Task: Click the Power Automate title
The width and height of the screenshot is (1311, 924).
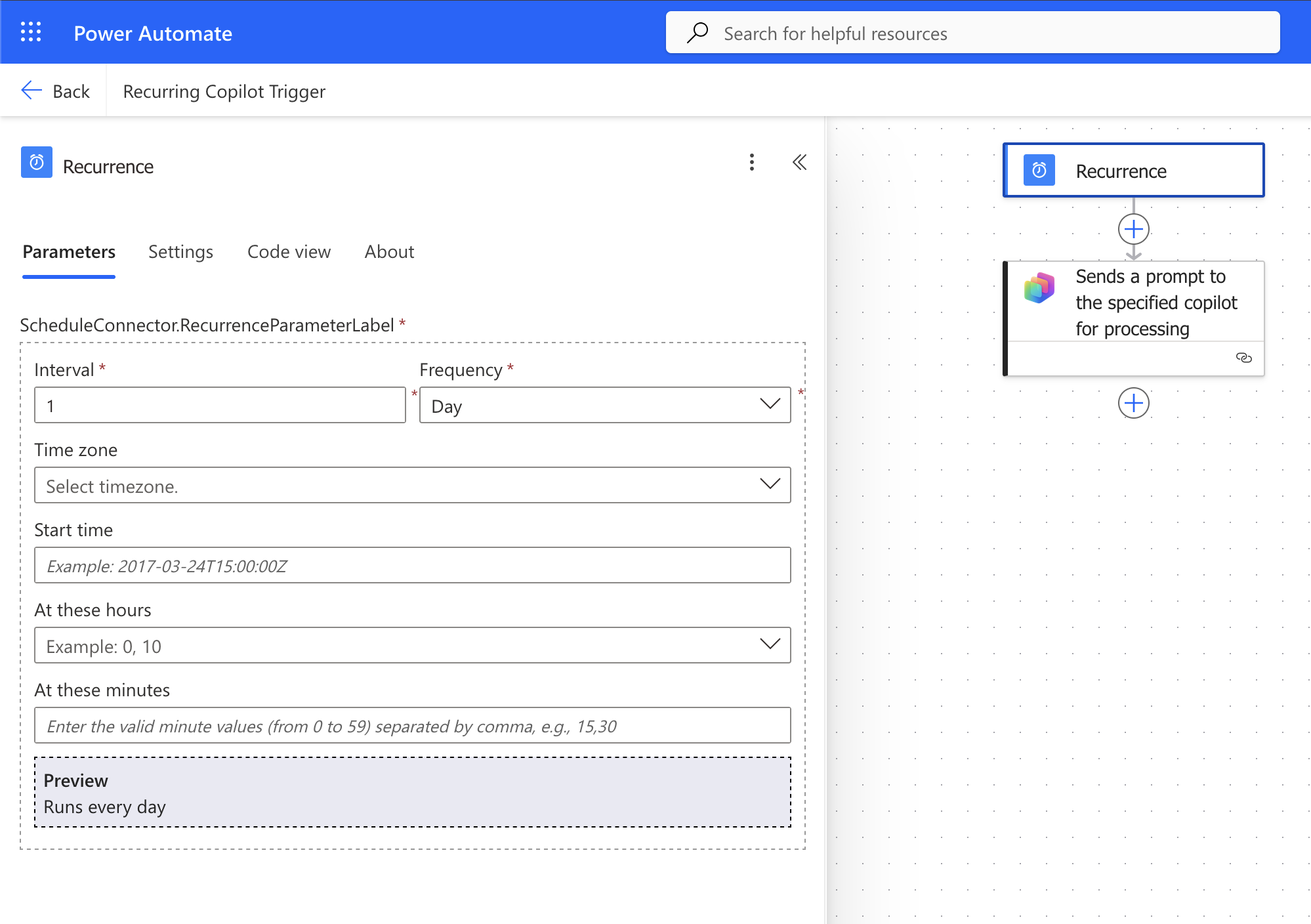Action: pos(153,33)
